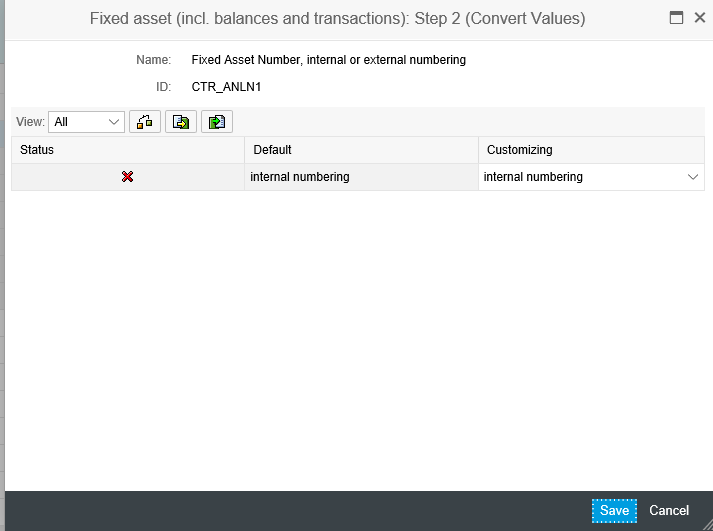The width and height of the screenshot is (713, 531).
Task: Maximize the Convert Values dialog
Action: click(676, 18)
